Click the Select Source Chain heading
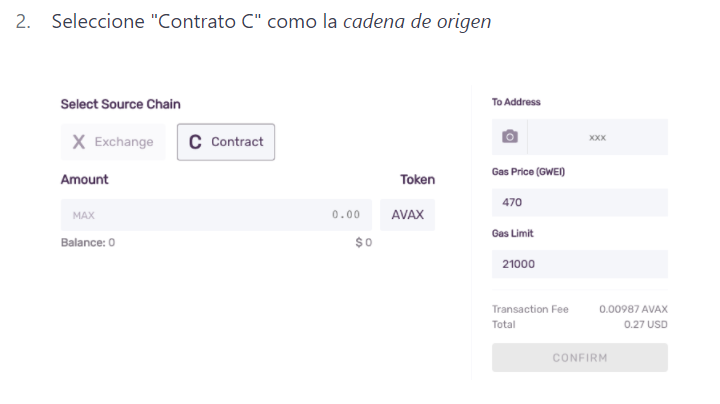The height and width of the screenshot is (404, 720). coord(120,104)
